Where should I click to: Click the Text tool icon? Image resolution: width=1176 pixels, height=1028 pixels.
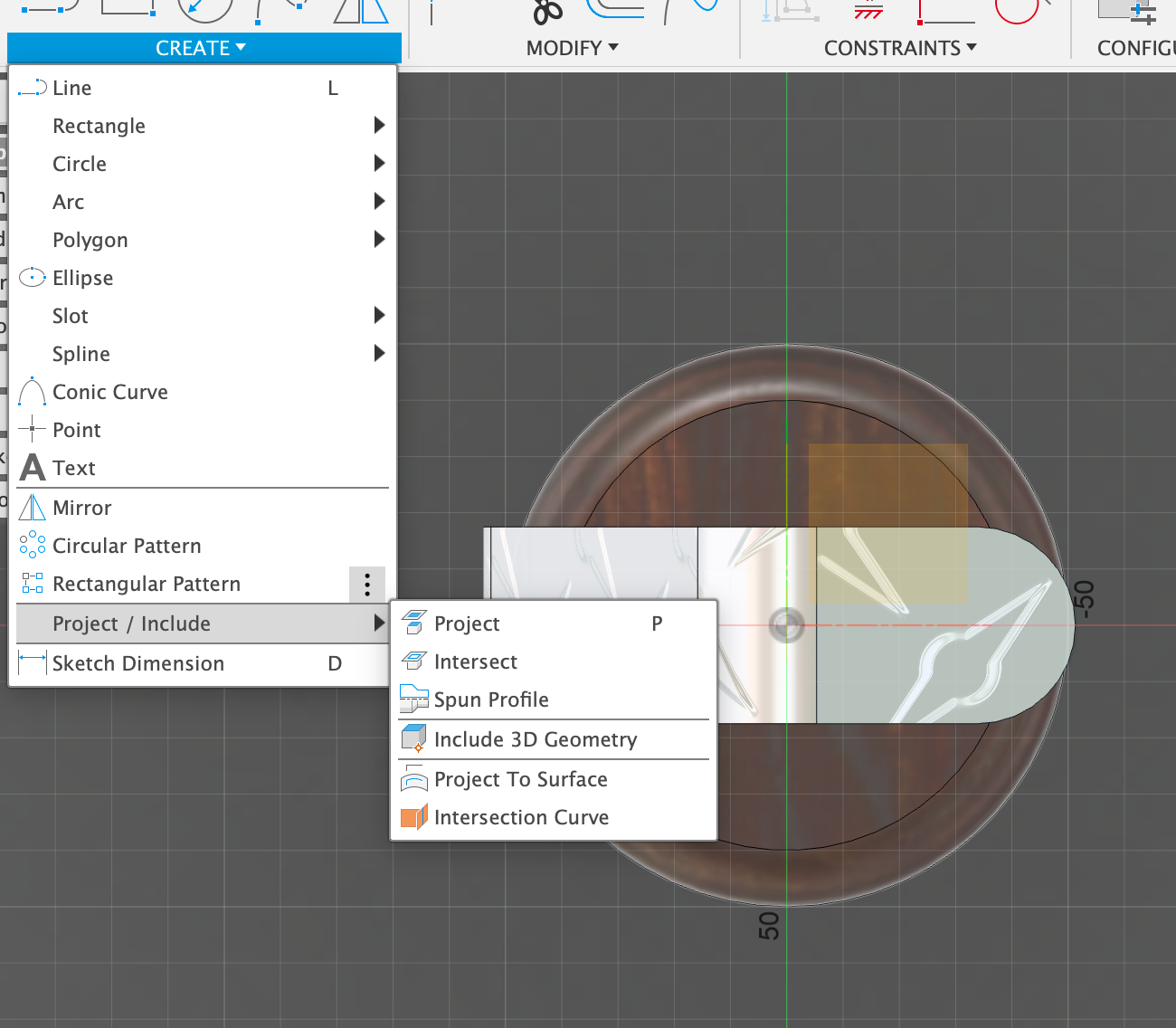click(x=33, y=468)
